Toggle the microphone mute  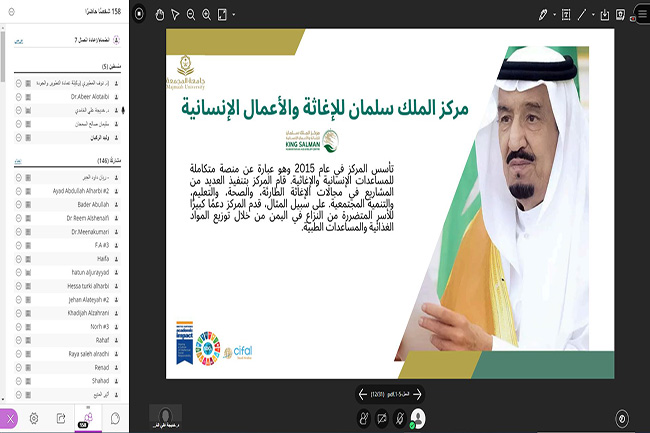coord(400,419)
